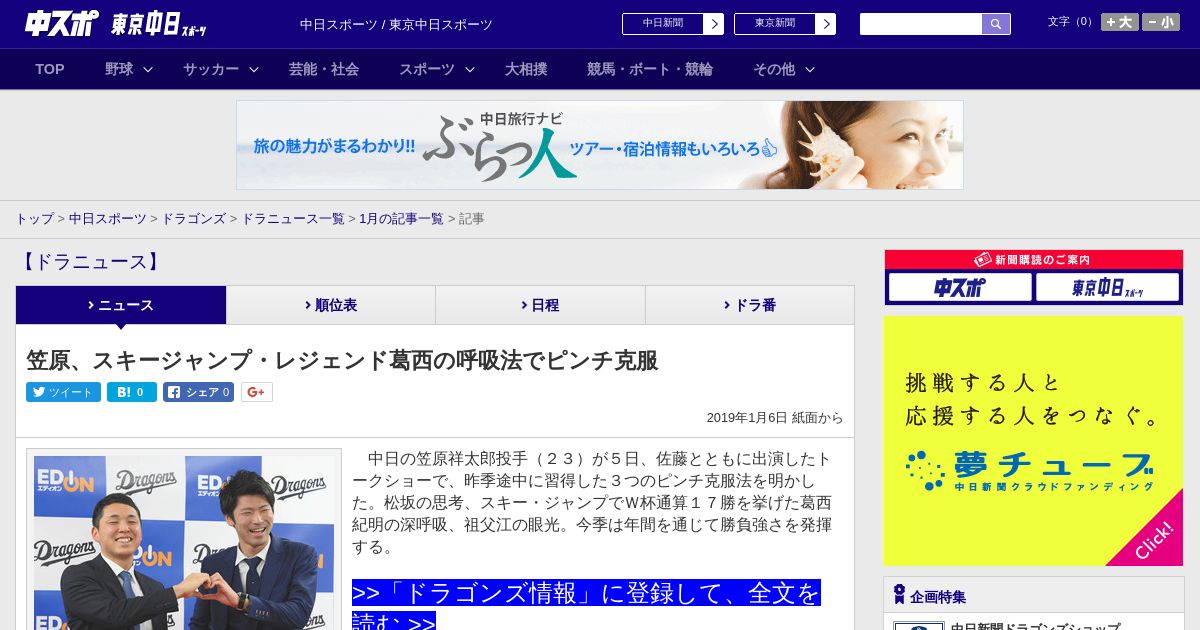Image resolution: width=1200 pixels, height=630 pixels.
Task: Click the 企画特集 ribbon icon
Action: pyautogui.click(x=899, y=595)
